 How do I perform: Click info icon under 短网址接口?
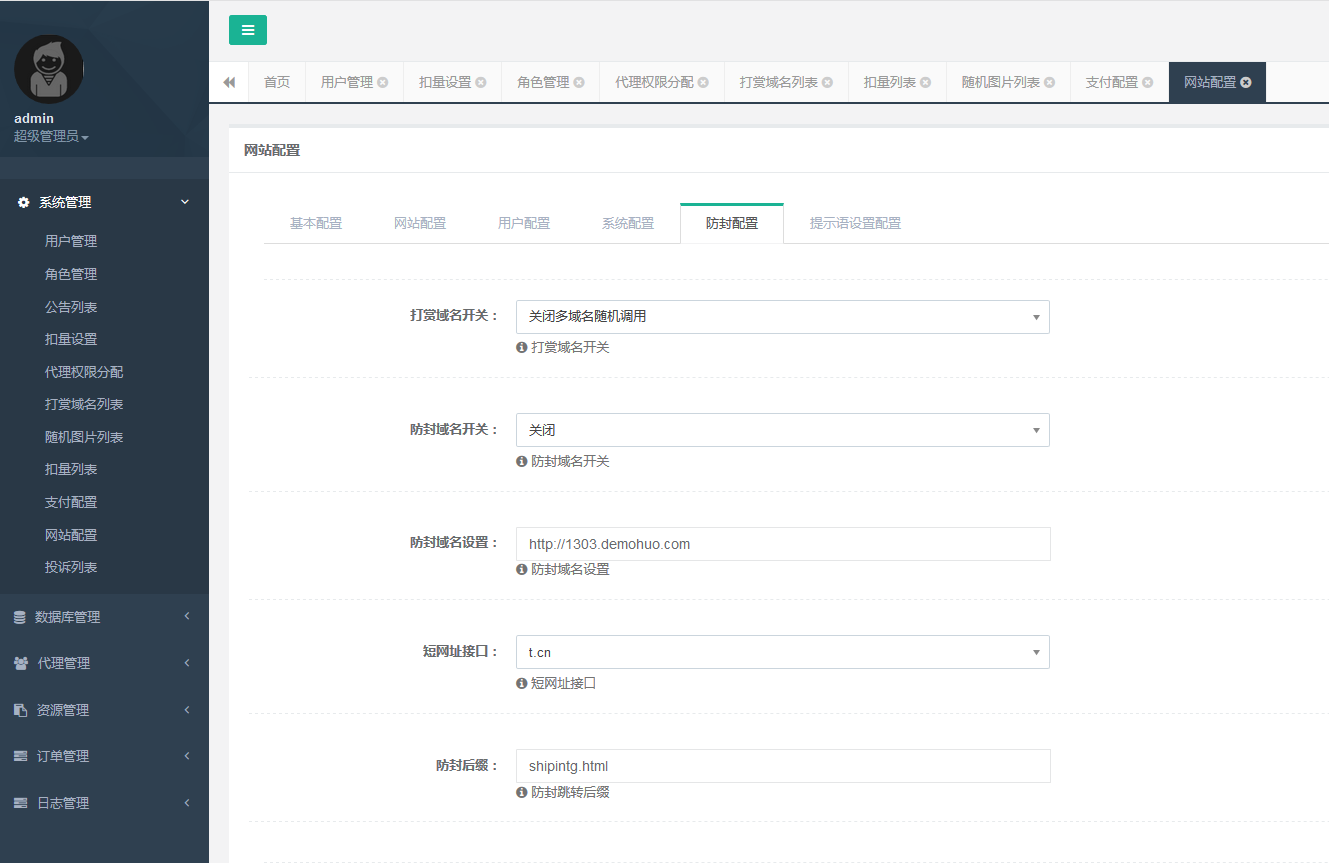pyautogui.click(x=521, y=684)
